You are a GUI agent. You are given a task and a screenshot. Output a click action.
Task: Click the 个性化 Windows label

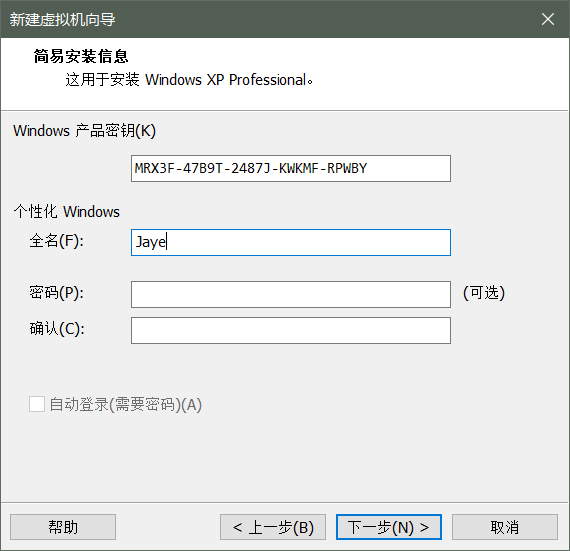(x=67, y=212)
